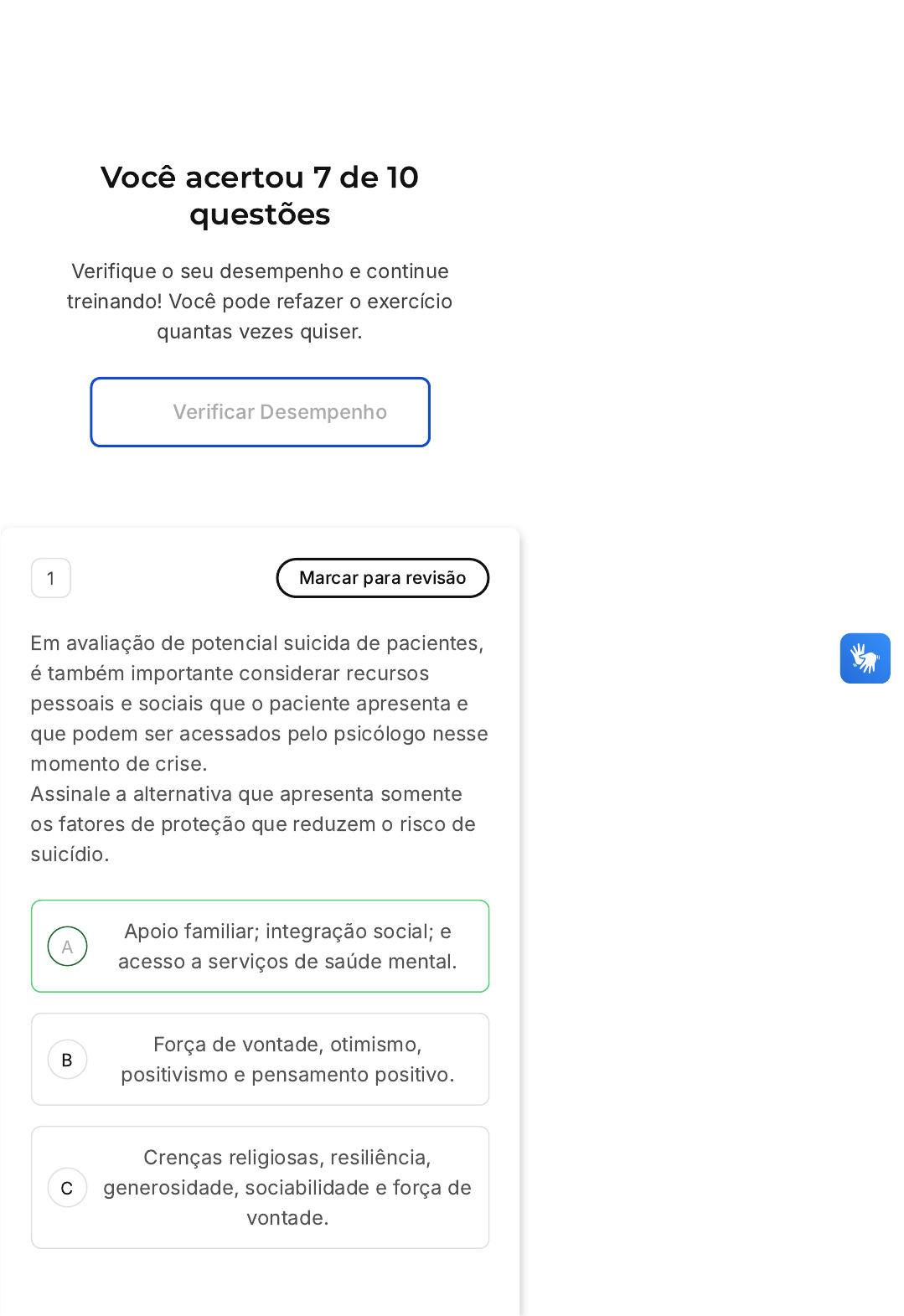Click the text 'positivismo e pensamento positivo'
Image resolution: width=904 pixels, height=1316 pixels.
[287, 1075]
